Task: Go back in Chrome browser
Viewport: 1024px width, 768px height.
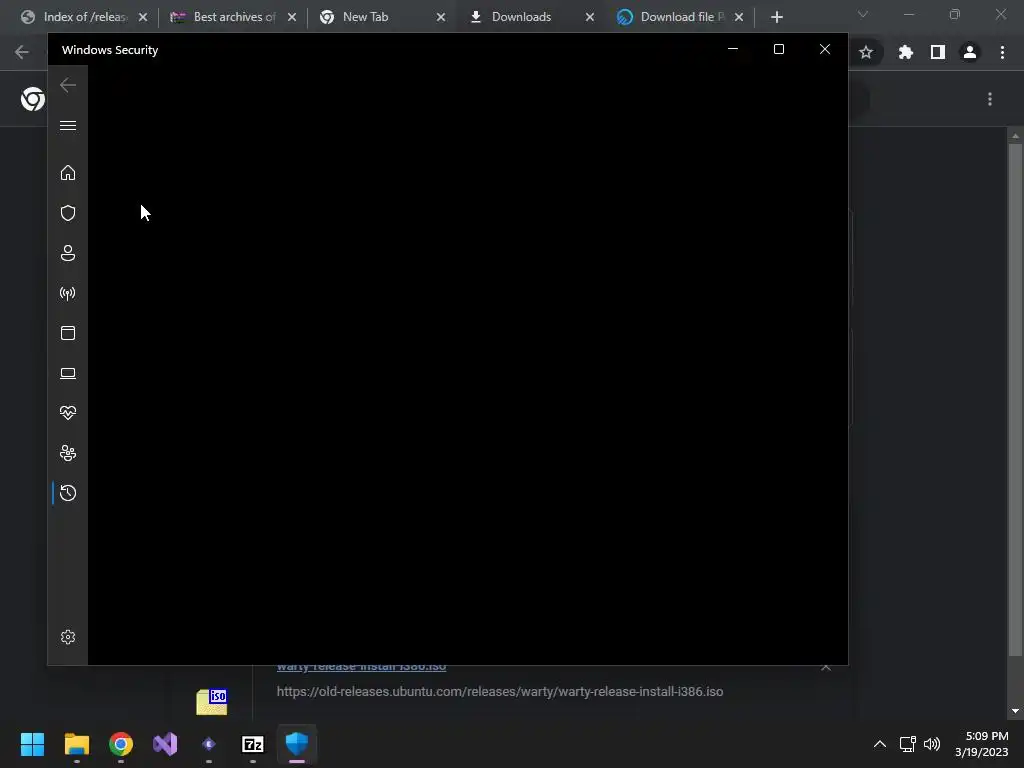Action: 22,52
